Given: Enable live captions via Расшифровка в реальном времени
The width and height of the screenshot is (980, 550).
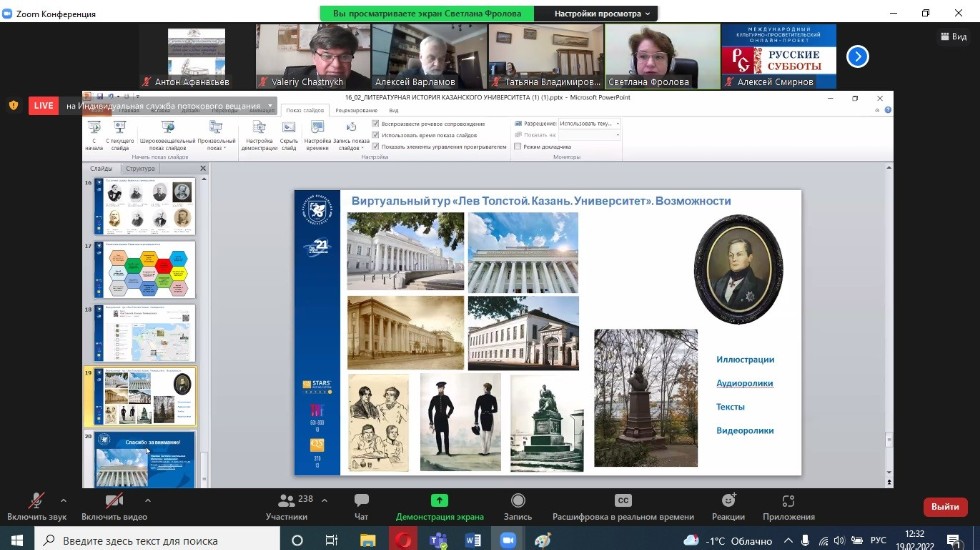Looking at the screenshot, I should (x=623, y=502).
